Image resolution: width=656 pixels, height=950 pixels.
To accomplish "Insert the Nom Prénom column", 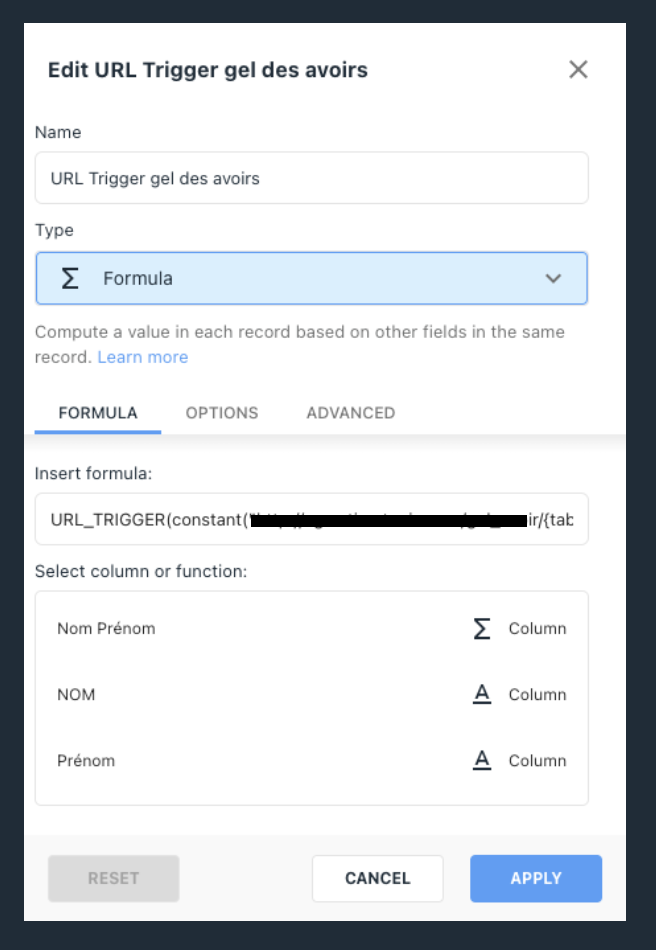I will click(311, 628).
